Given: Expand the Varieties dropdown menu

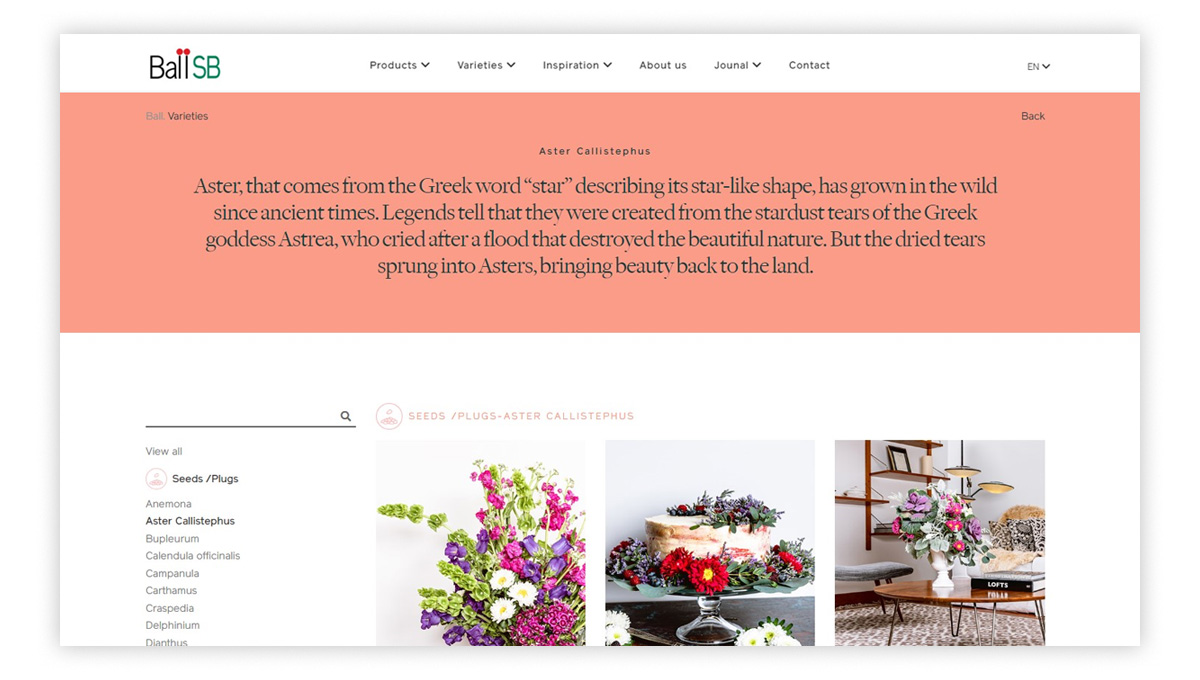Looking at the screenshot, I should pyautogui.click(x=487, y=65).
